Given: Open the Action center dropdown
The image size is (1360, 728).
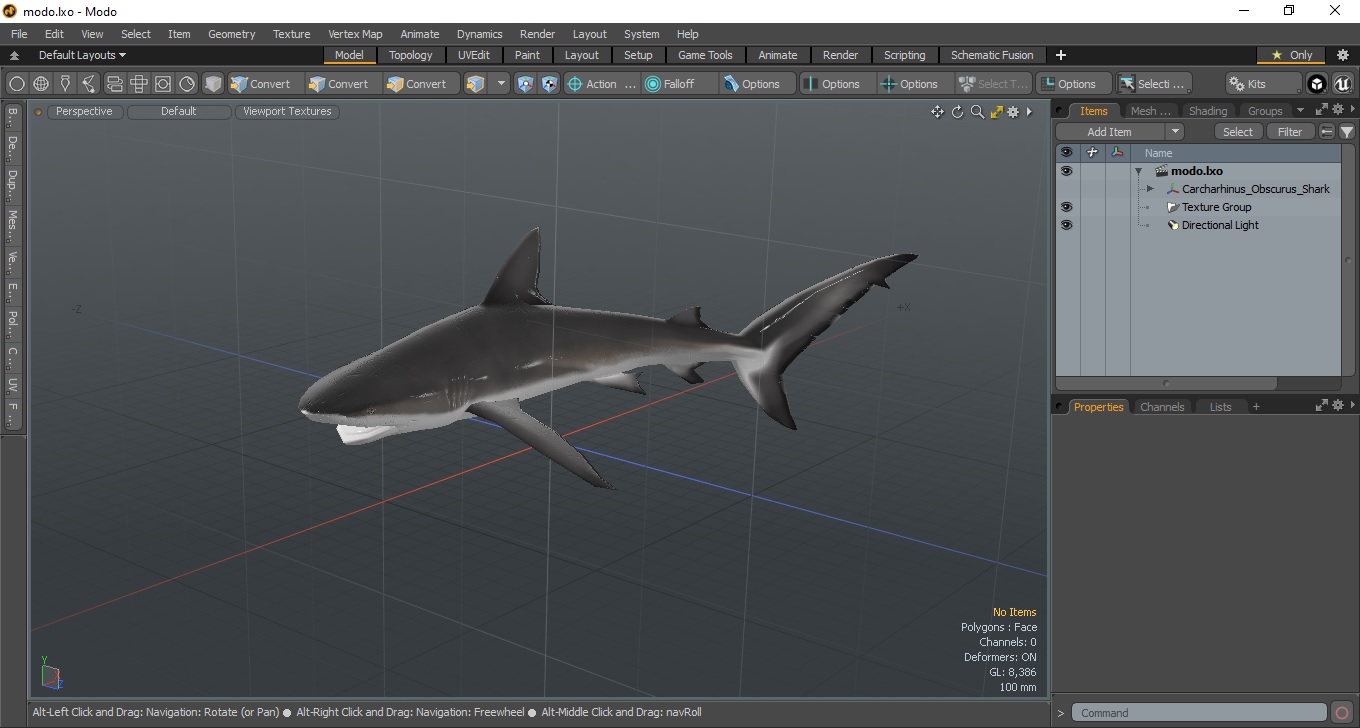Looking at the screenshot, I should click(602, 84).
